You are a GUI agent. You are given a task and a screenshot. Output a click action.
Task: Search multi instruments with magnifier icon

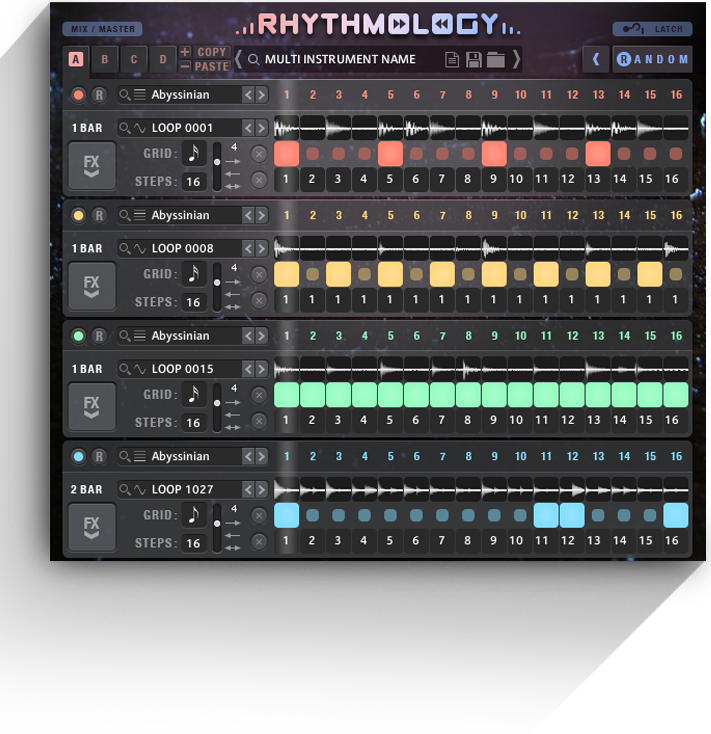[x=254, y=60]
